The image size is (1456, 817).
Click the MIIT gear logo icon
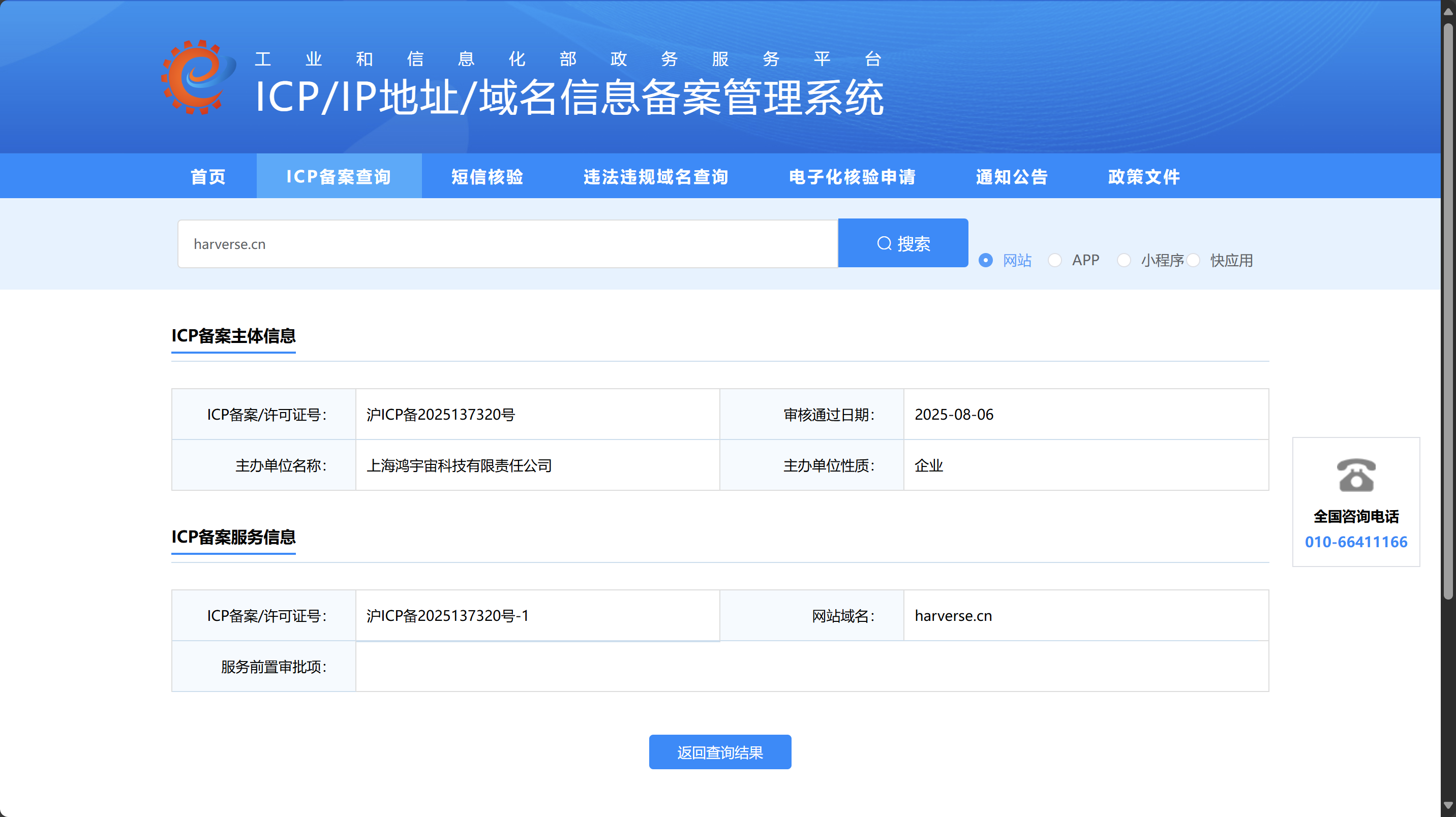tap(198, 77)
